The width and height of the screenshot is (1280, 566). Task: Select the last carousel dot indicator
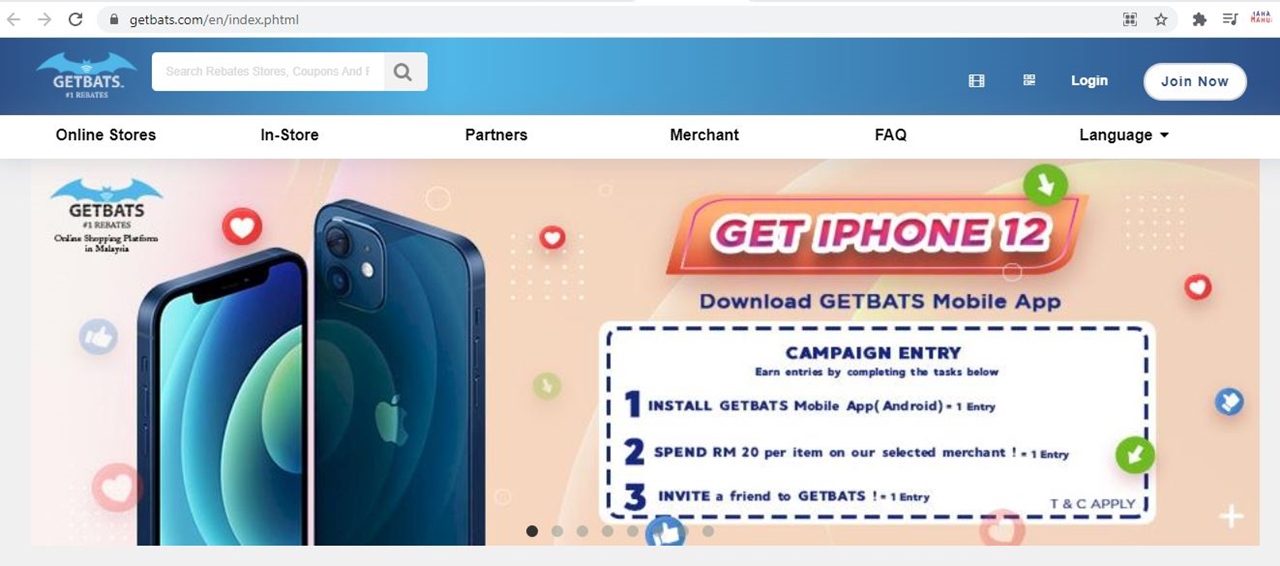(x=708, y=531)
